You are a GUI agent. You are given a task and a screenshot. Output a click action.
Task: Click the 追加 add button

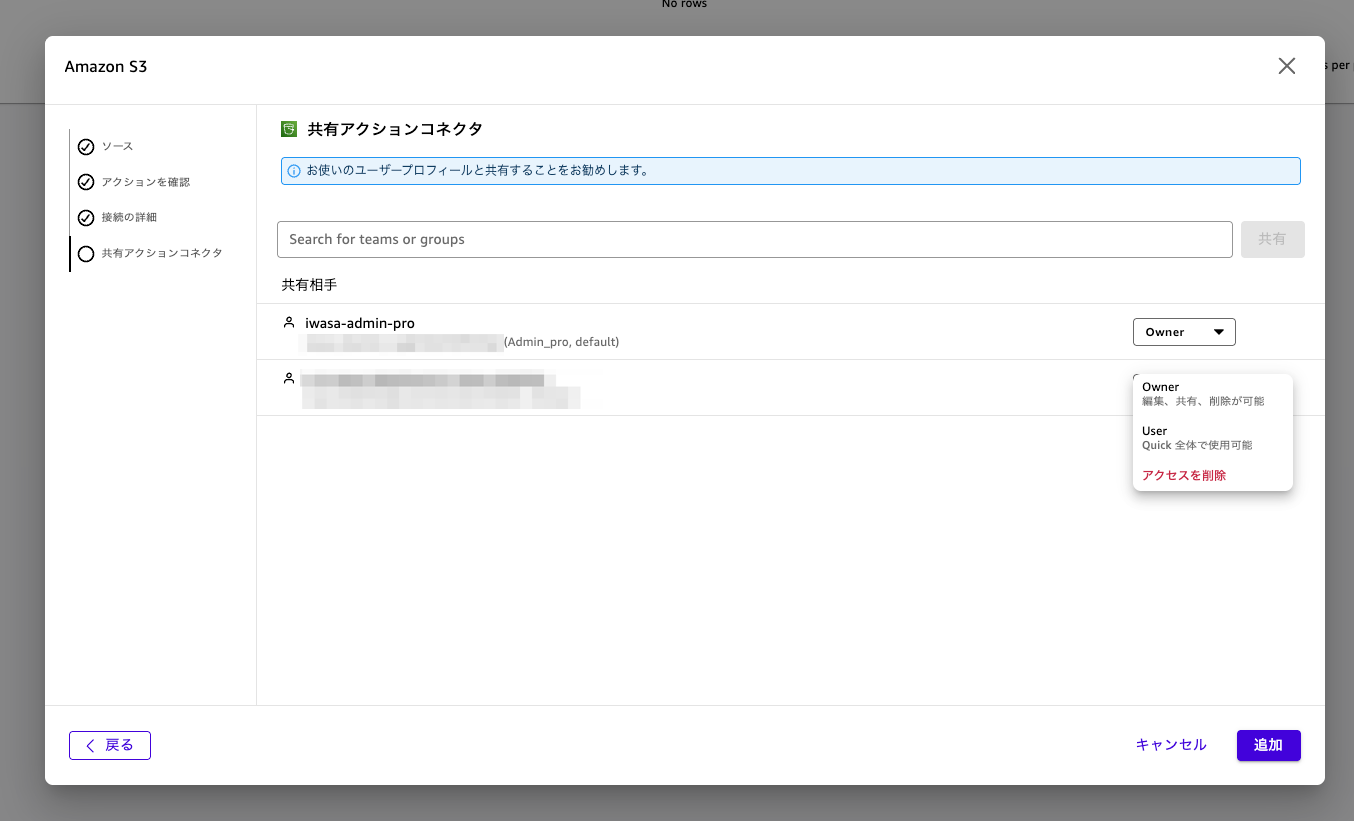[1268, 745]
